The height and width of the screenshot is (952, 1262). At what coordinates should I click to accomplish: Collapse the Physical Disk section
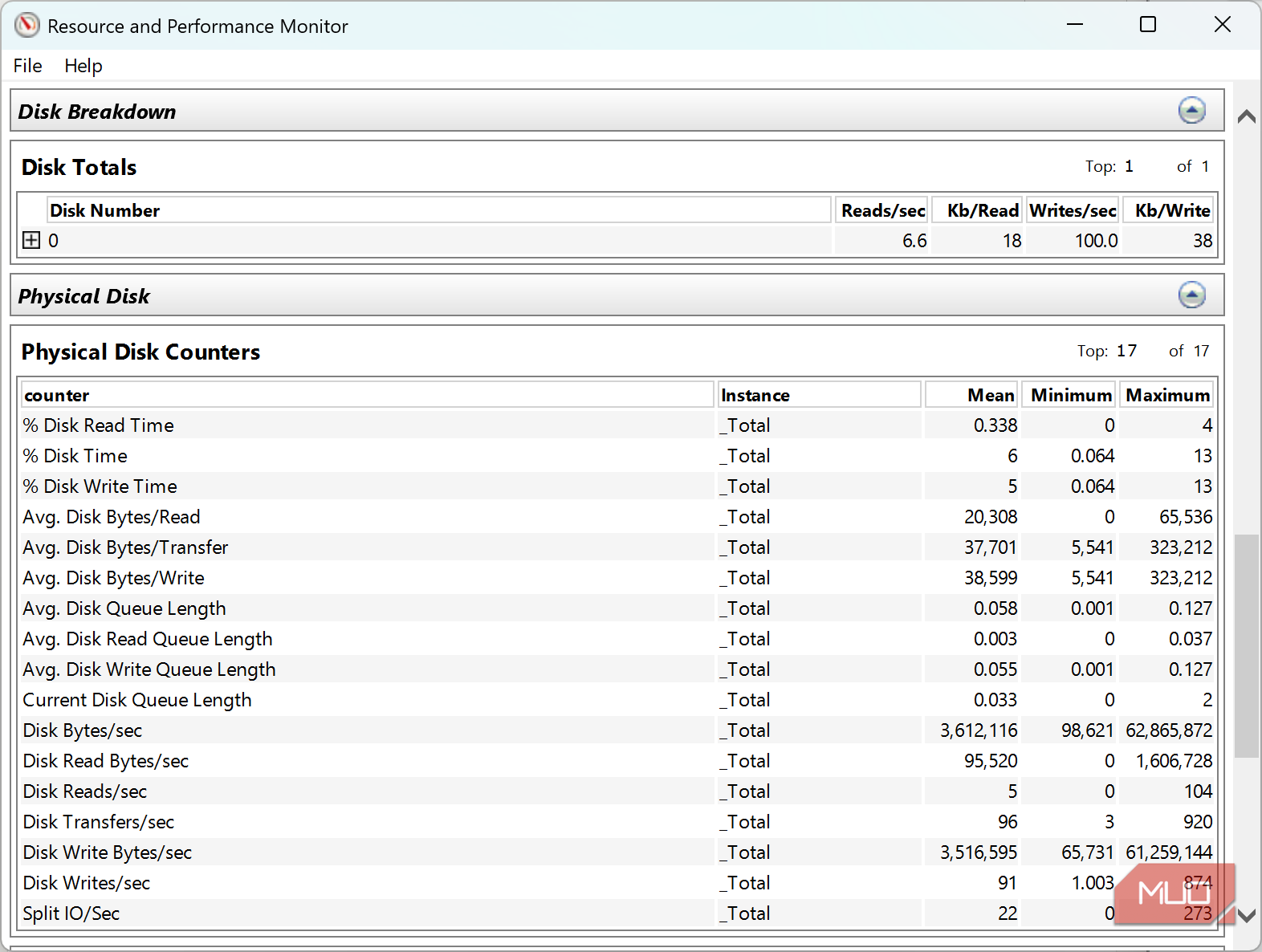coord(1191,295)
